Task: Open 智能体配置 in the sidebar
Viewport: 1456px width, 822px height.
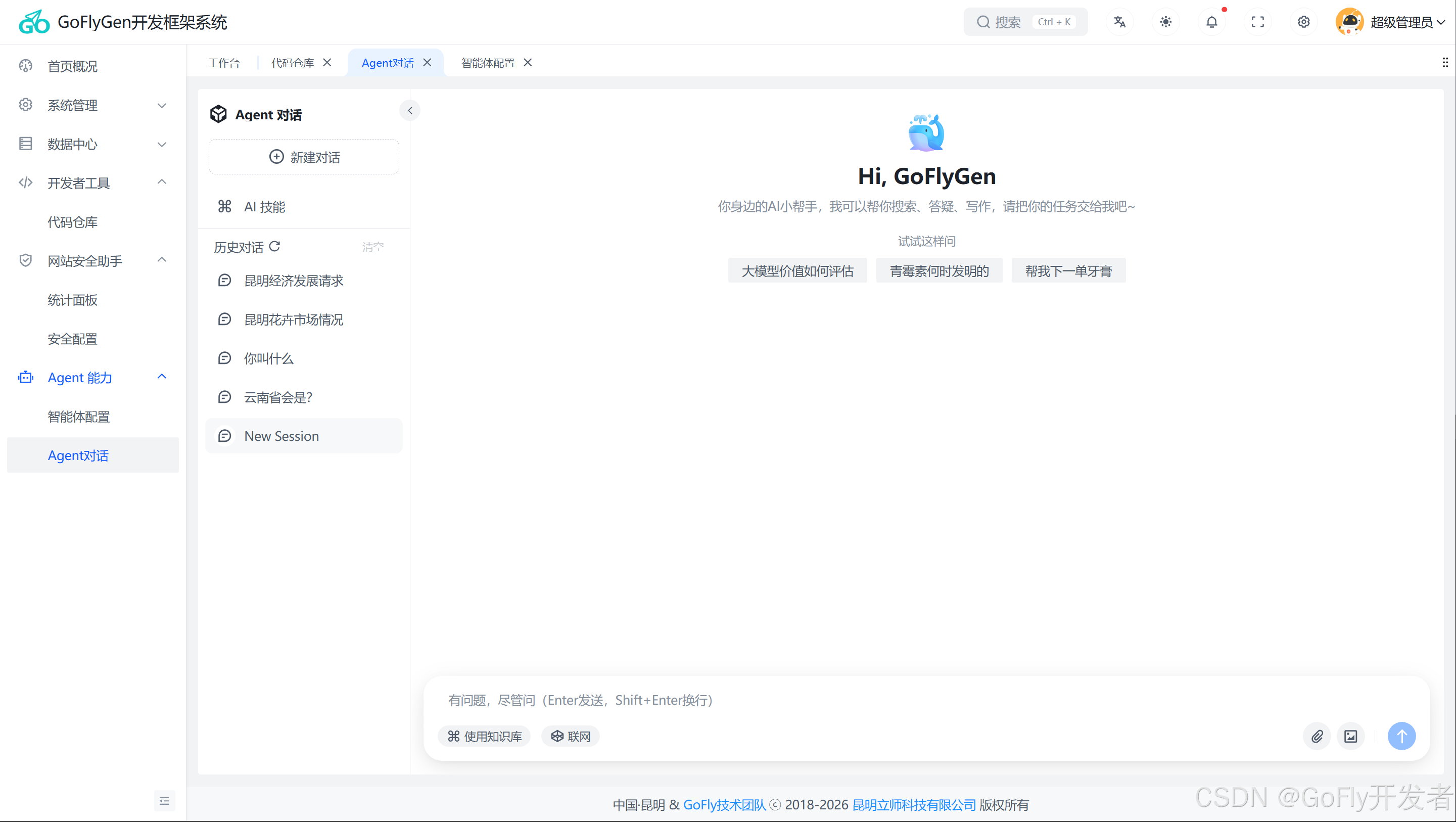Action: [92, 416]
